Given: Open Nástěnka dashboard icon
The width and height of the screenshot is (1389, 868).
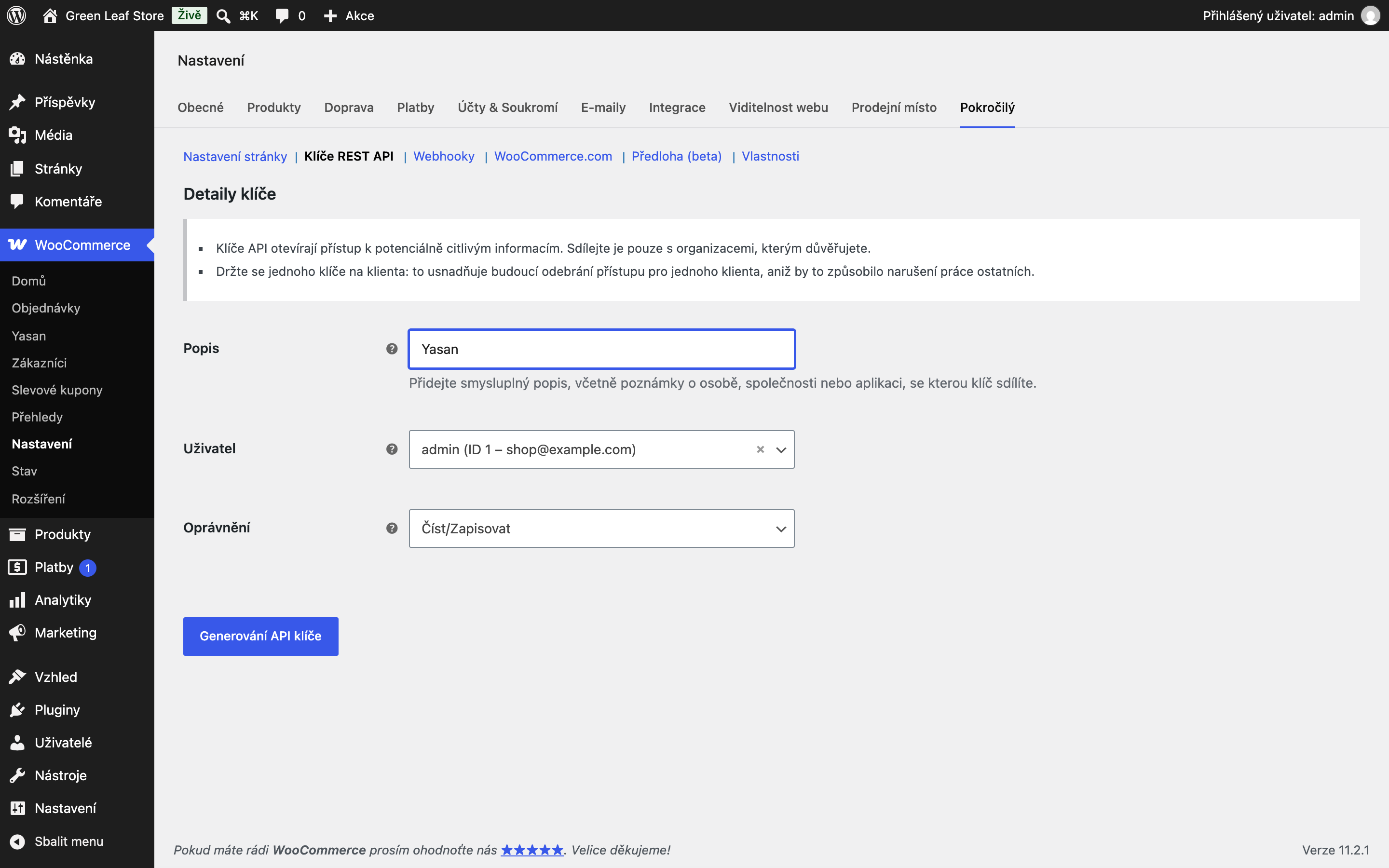Looking at the screenshot, I should point(18,58).
